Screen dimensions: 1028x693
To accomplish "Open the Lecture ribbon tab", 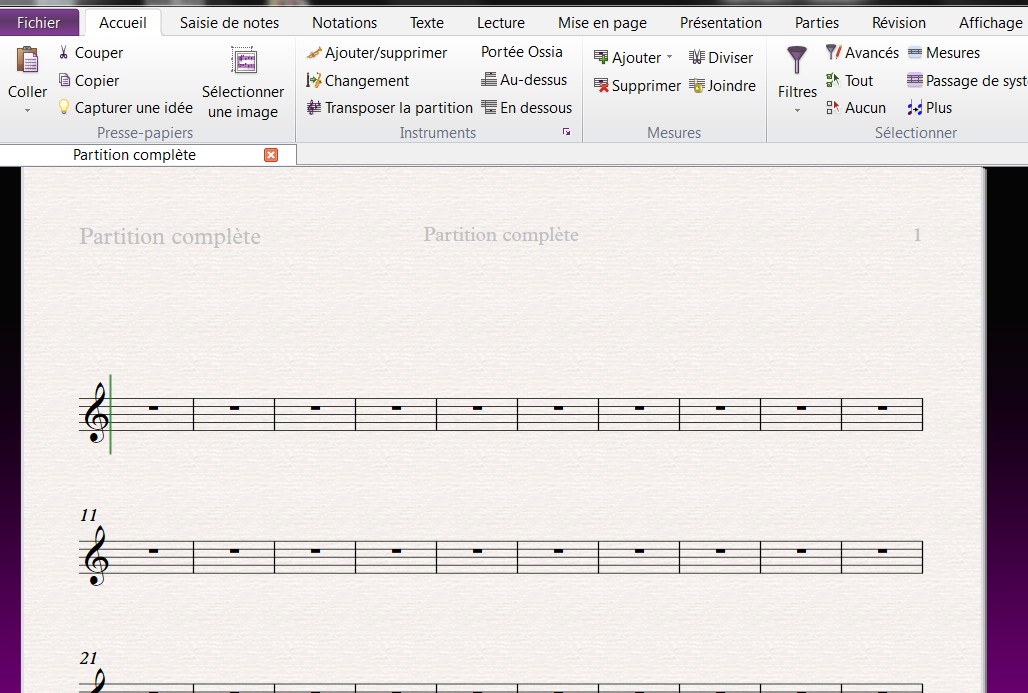I will pos(500,22).
